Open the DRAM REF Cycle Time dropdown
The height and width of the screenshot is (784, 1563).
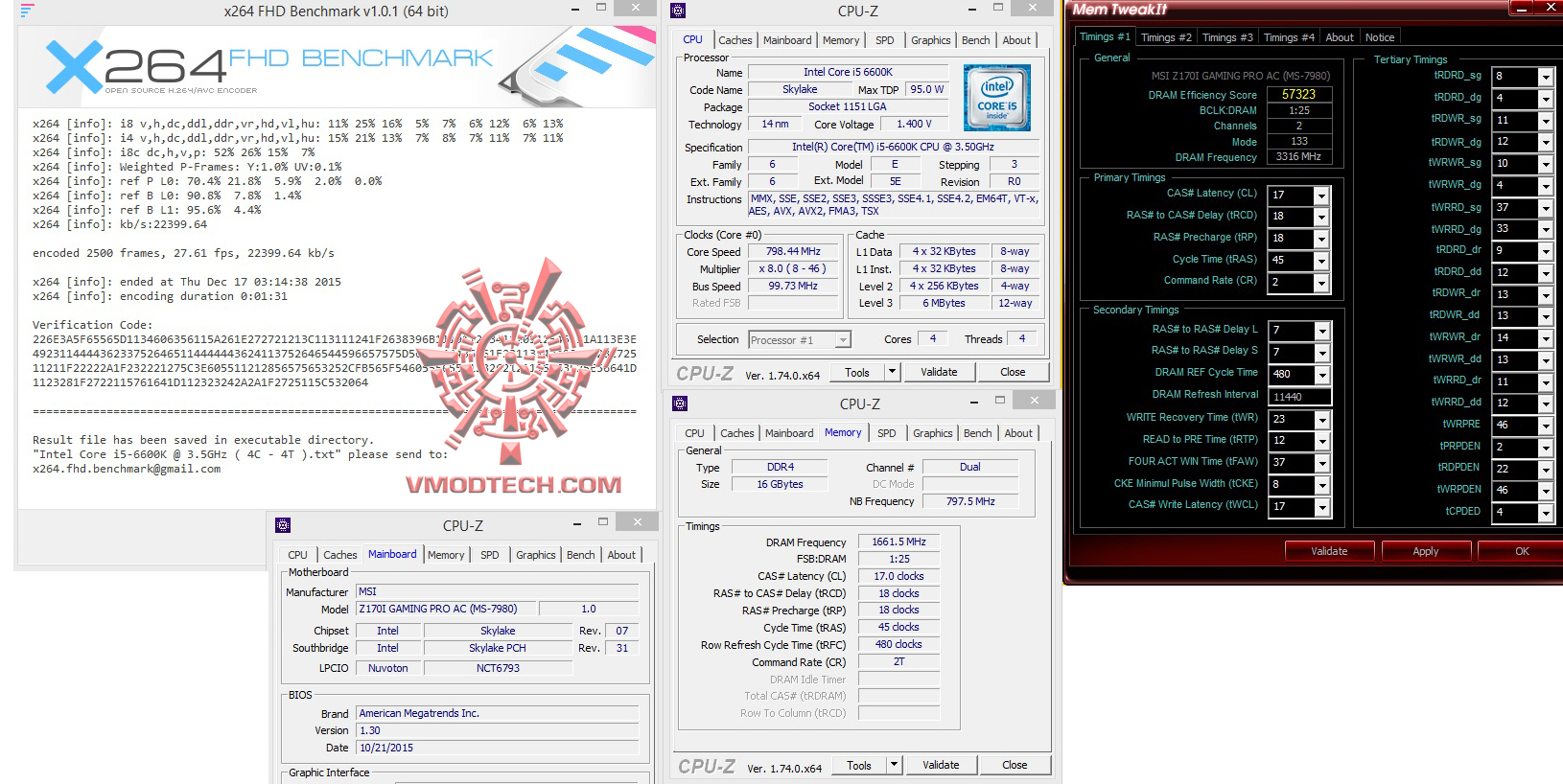(x=1321, y=375)
